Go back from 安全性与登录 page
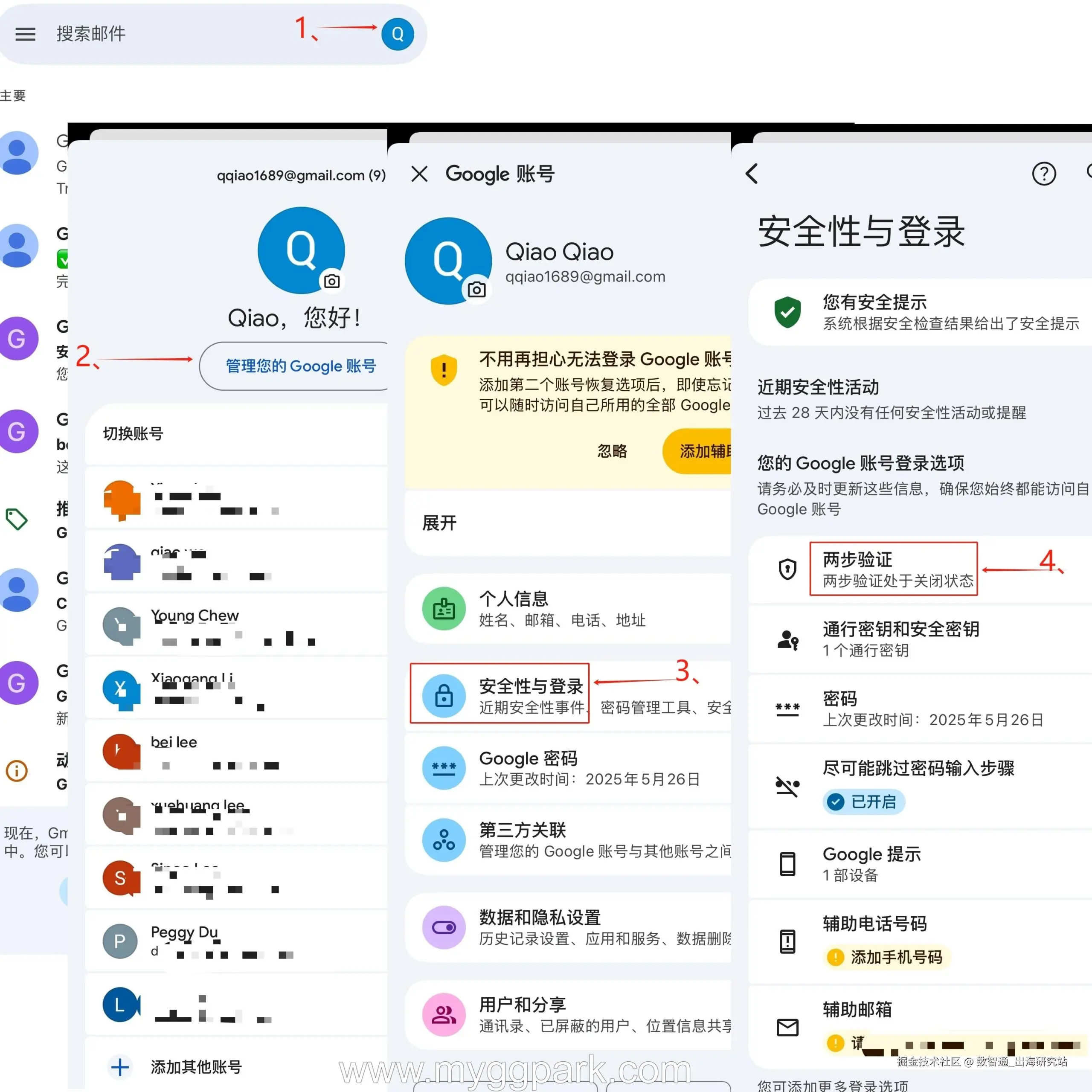The width and height of the screenshot is (1092, 1092). click(752, 174)
